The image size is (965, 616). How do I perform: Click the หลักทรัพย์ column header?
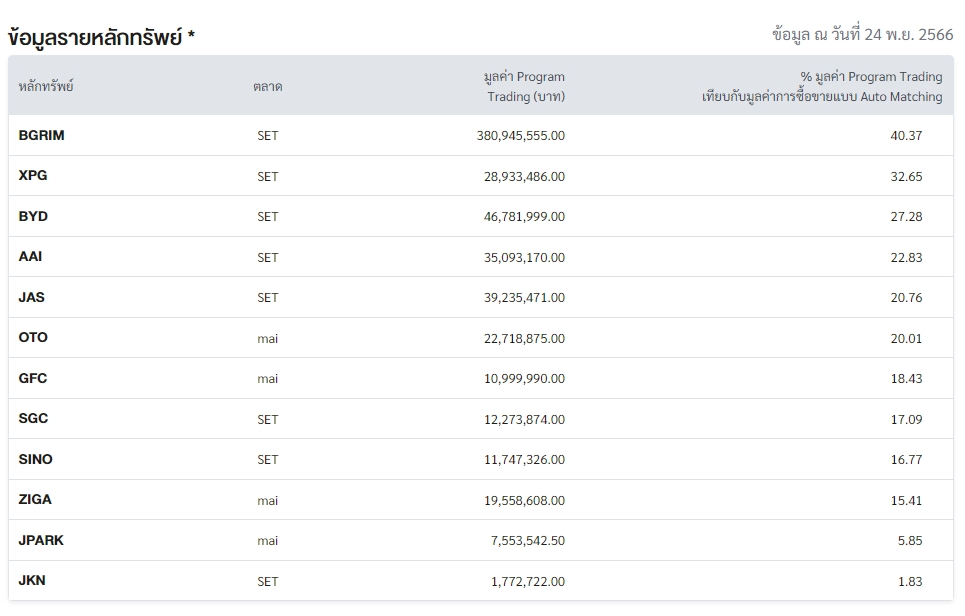tap(46, 87)
